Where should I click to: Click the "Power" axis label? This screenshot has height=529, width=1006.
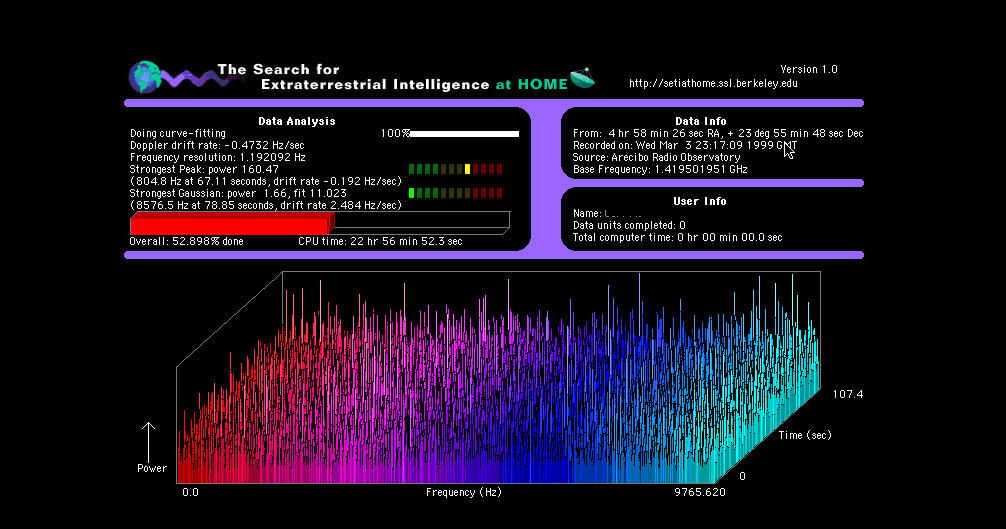point(152,469)
